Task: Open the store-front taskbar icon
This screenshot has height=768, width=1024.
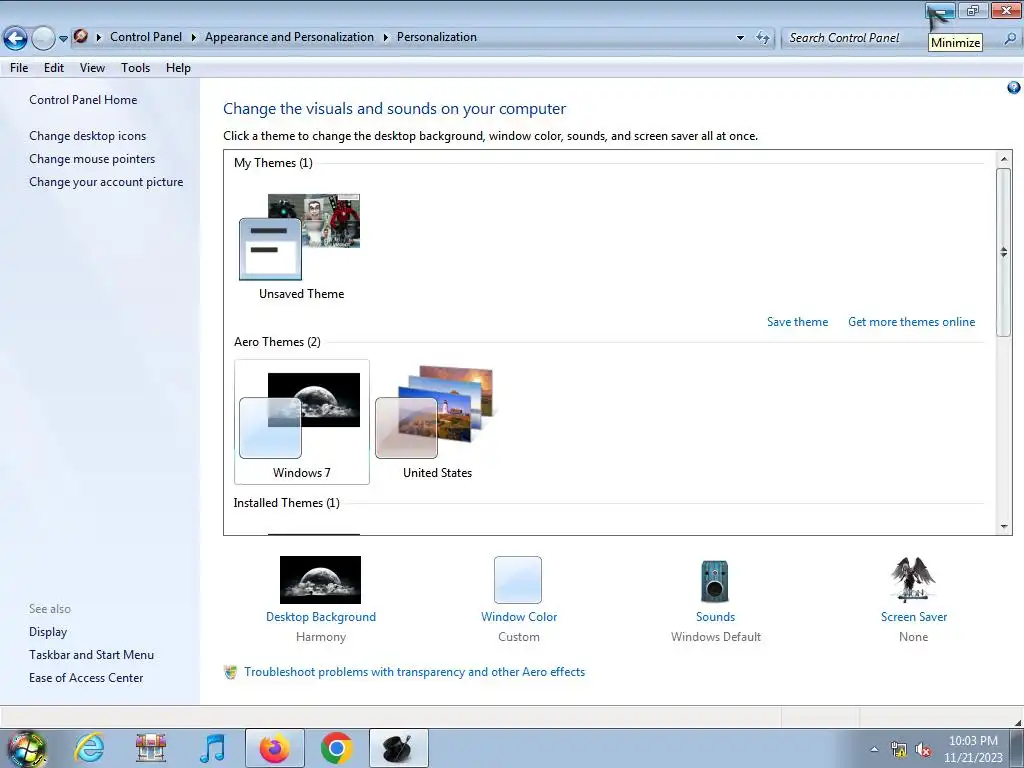Action: point(151,748)
